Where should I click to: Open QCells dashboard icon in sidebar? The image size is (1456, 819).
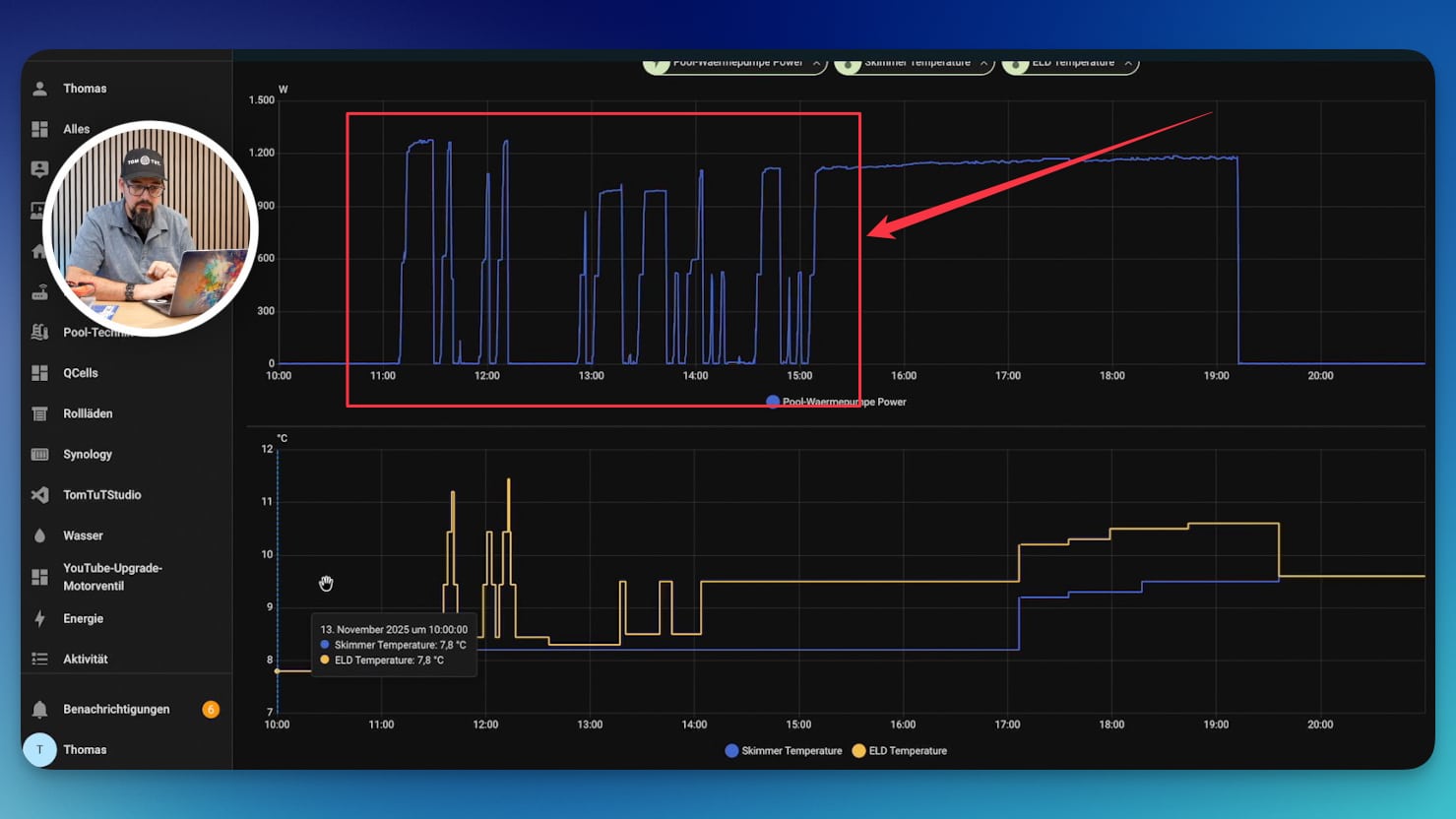pyautogui.click(x=39, y=373)
